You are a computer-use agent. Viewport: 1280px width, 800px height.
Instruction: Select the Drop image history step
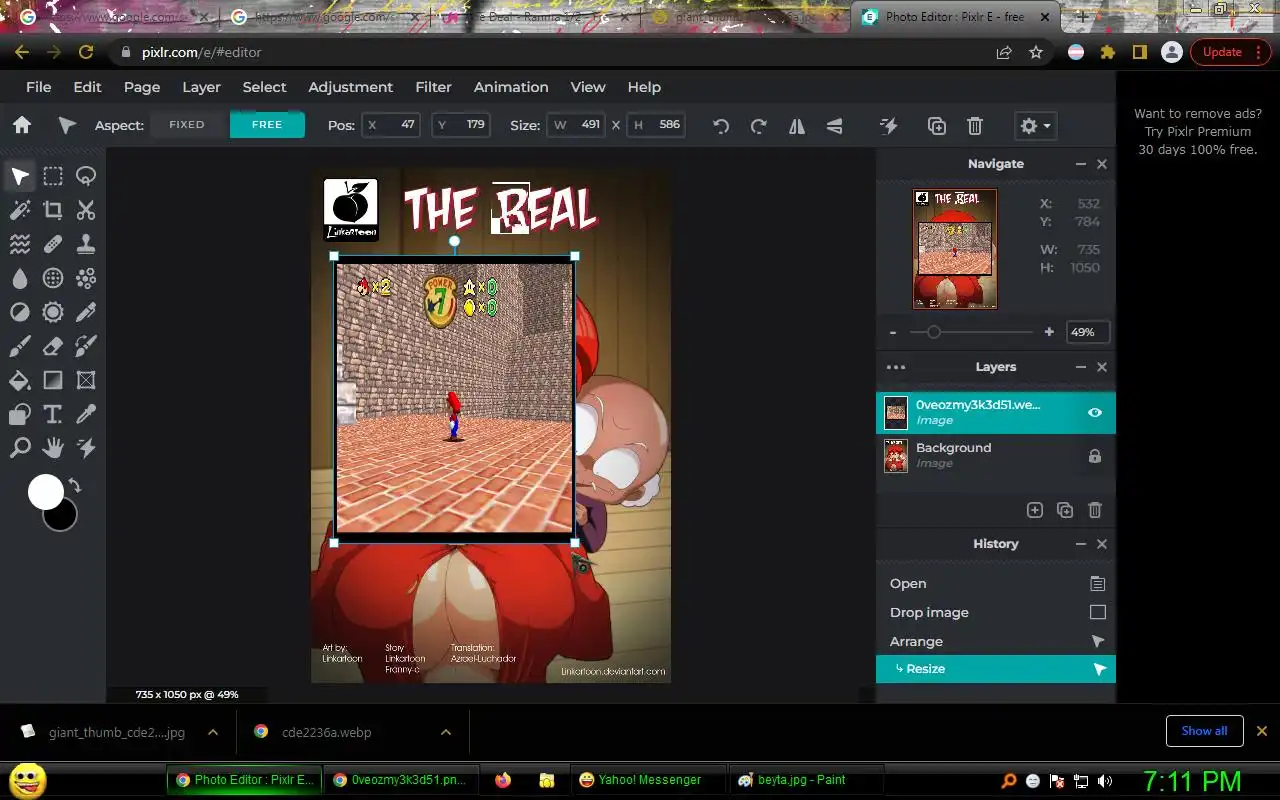pyautogui.click(x=996, y=612)
